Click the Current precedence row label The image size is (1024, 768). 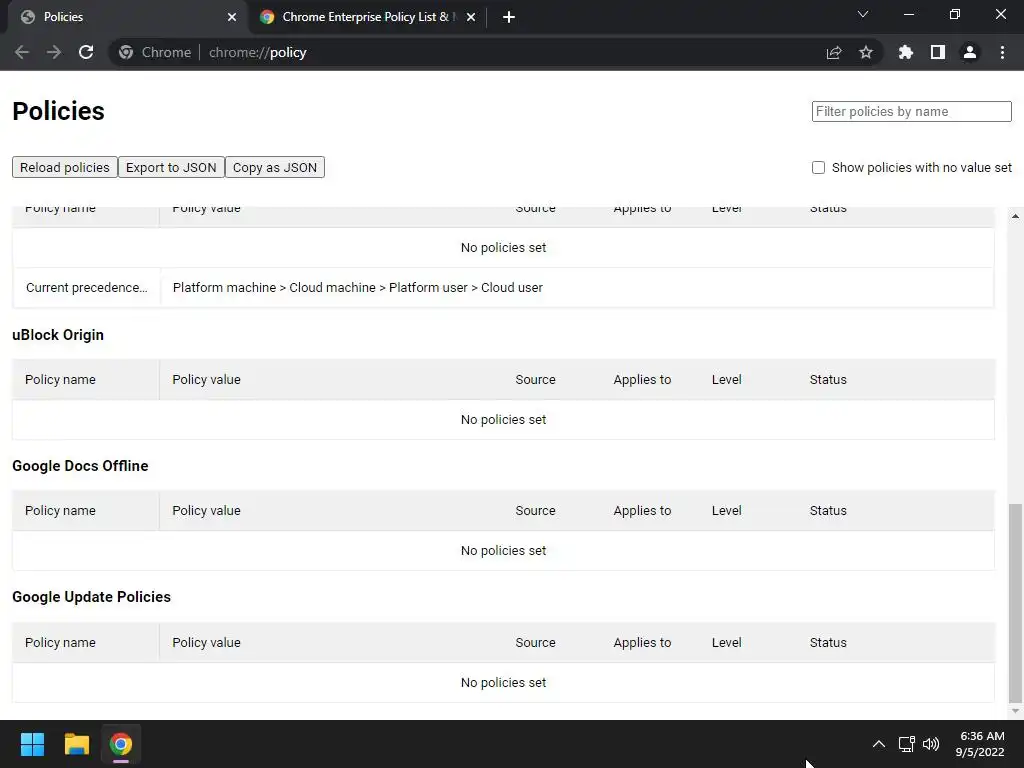(87, 287)
